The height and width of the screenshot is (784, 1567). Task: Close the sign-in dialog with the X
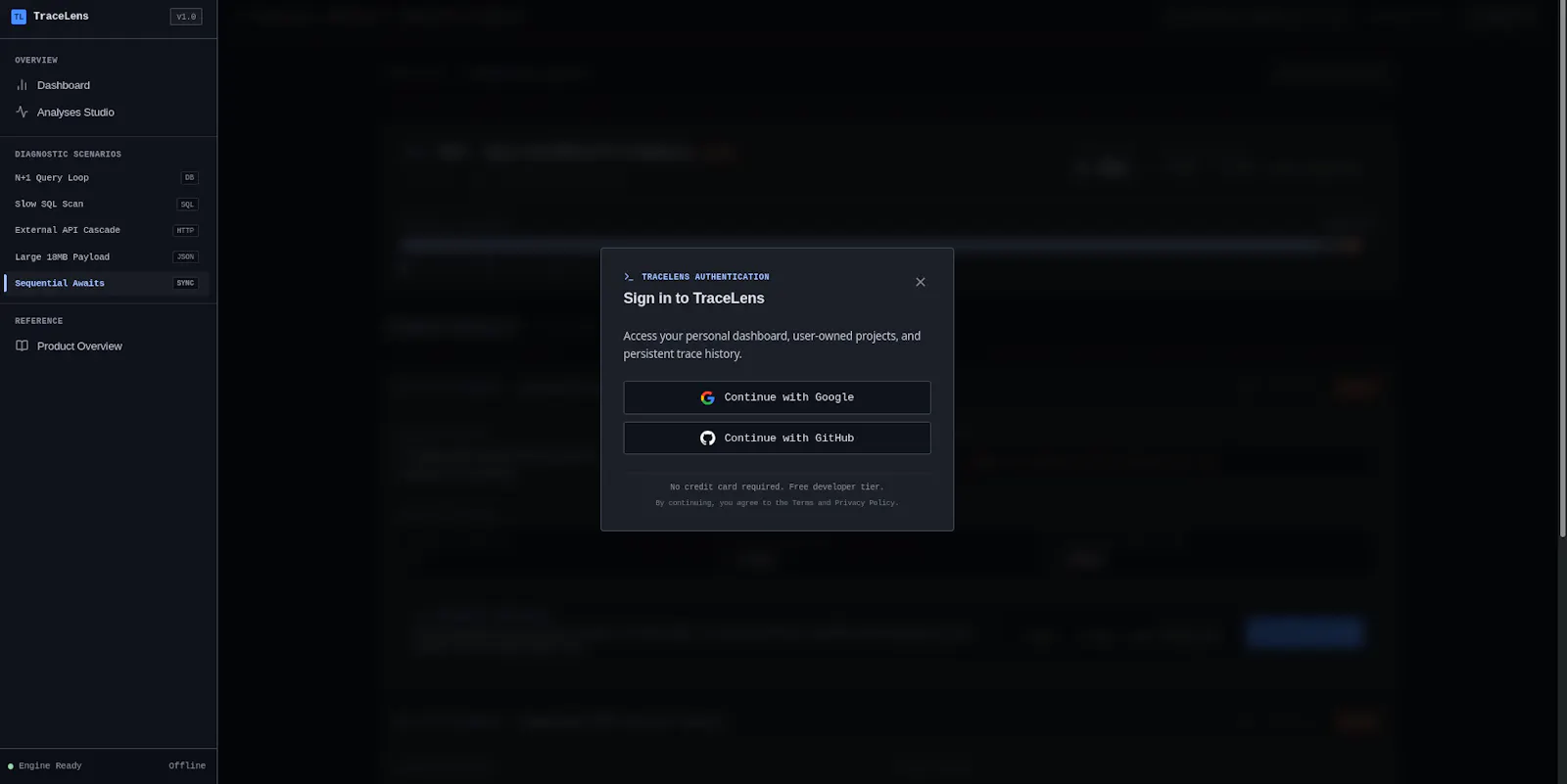click(920, 282)
